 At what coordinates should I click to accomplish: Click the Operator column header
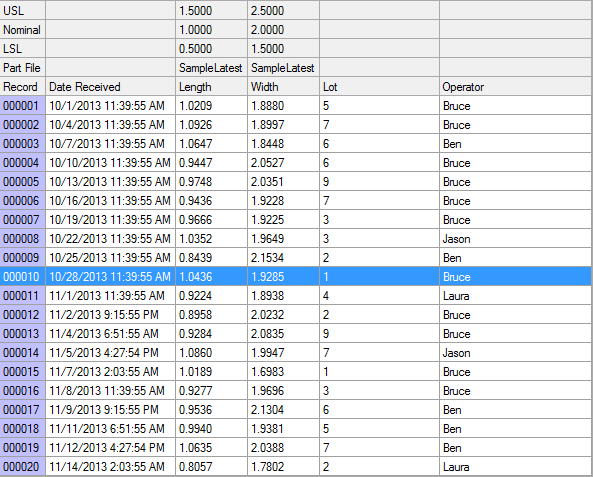click(x=516, y=87)
